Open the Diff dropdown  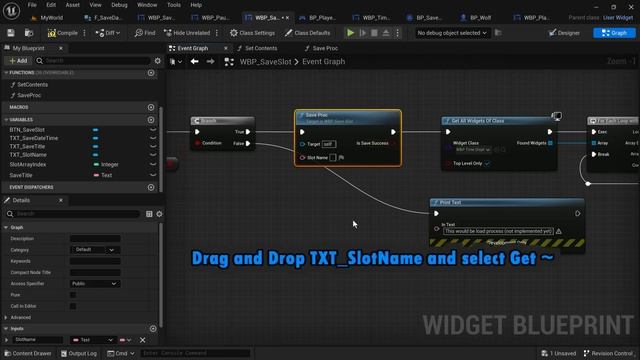108,33
